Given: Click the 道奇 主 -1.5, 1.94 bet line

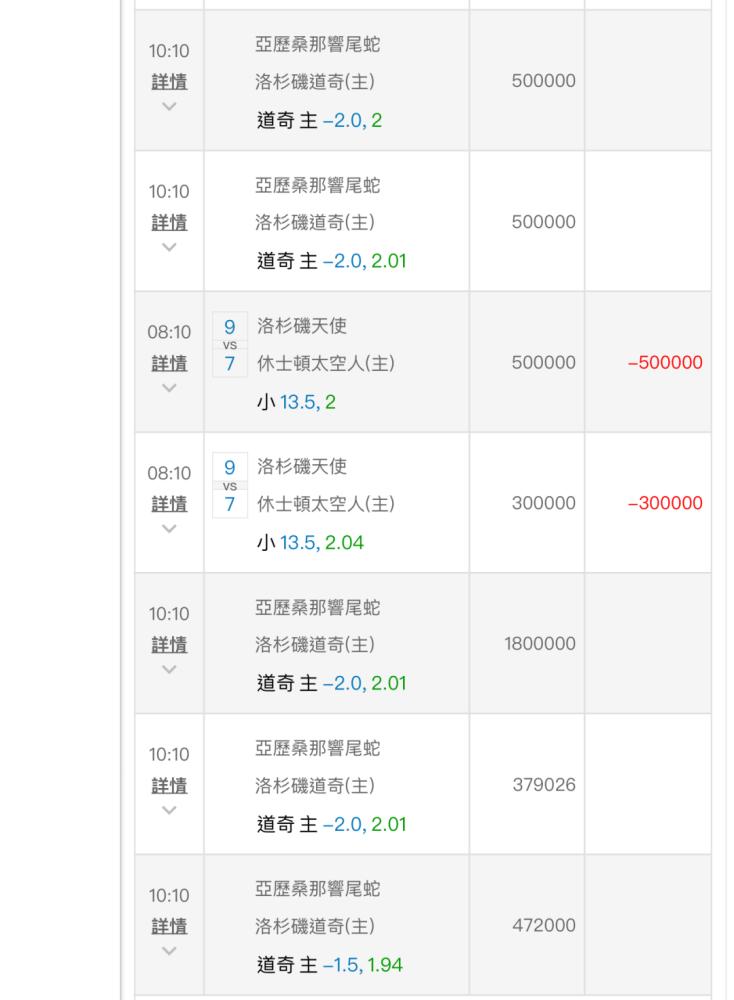Looking at the screenshot, I should pos(330,965).
